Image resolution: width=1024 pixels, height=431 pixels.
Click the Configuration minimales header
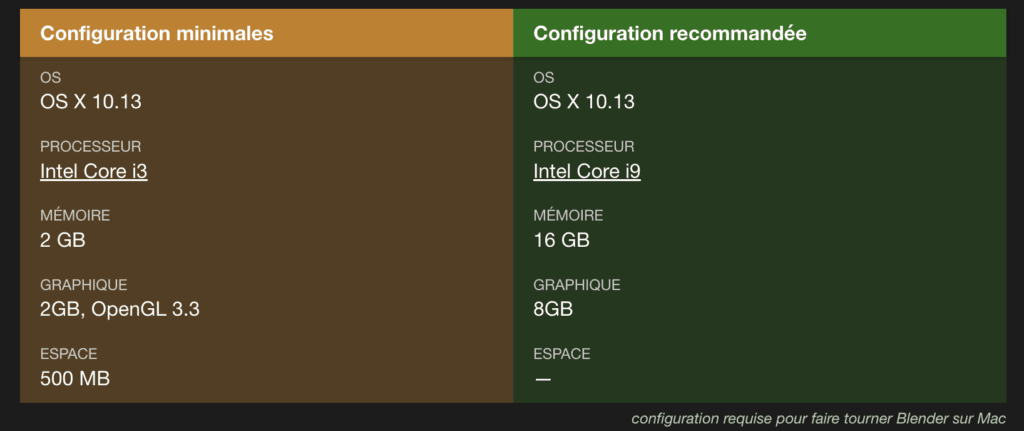[x=157, y=33]
